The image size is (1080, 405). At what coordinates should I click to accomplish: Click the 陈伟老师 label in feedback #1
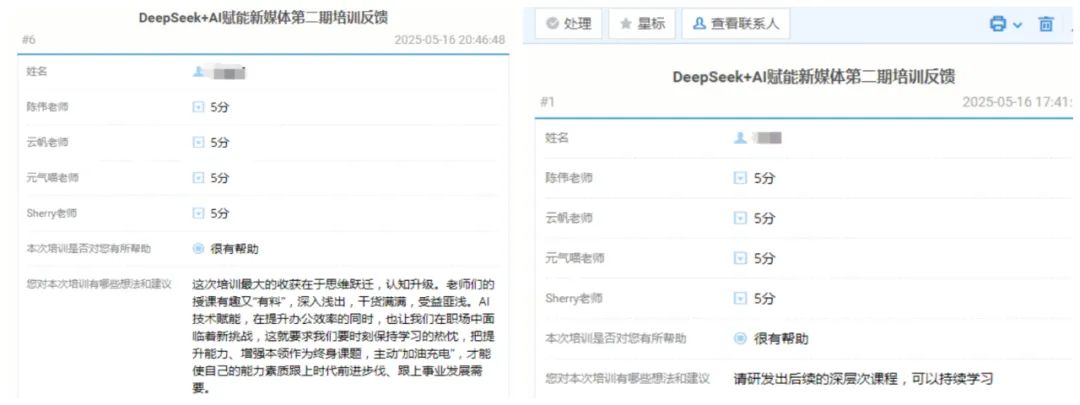click(x=569, y=178)
